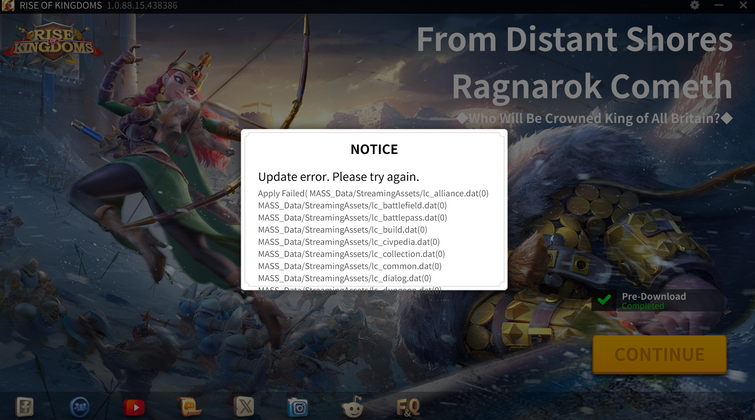Click the lc_dialog.dat error line

(345, 278)
